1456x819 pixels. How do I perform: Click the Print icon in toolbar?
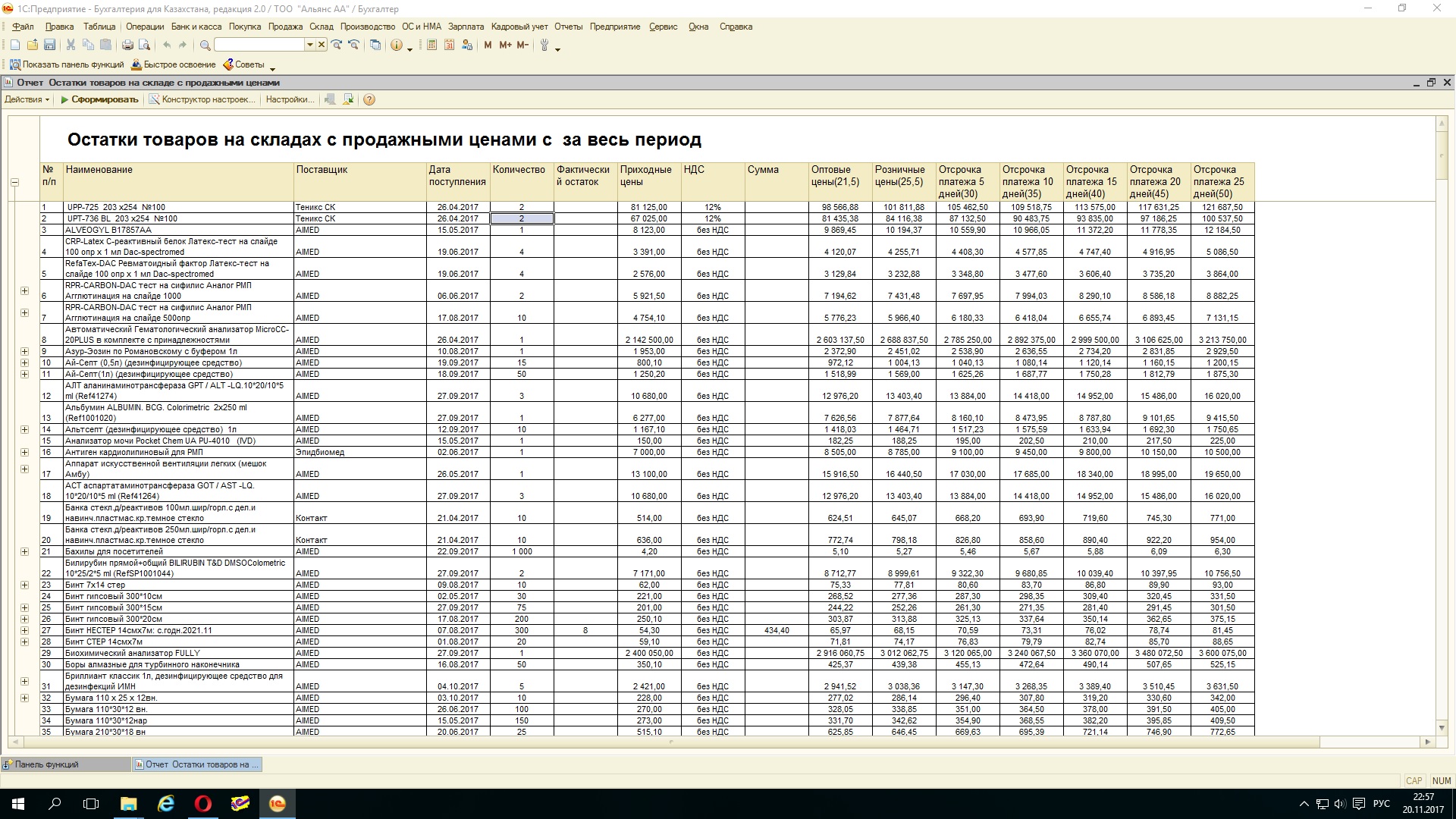click(x=127, y=45)
